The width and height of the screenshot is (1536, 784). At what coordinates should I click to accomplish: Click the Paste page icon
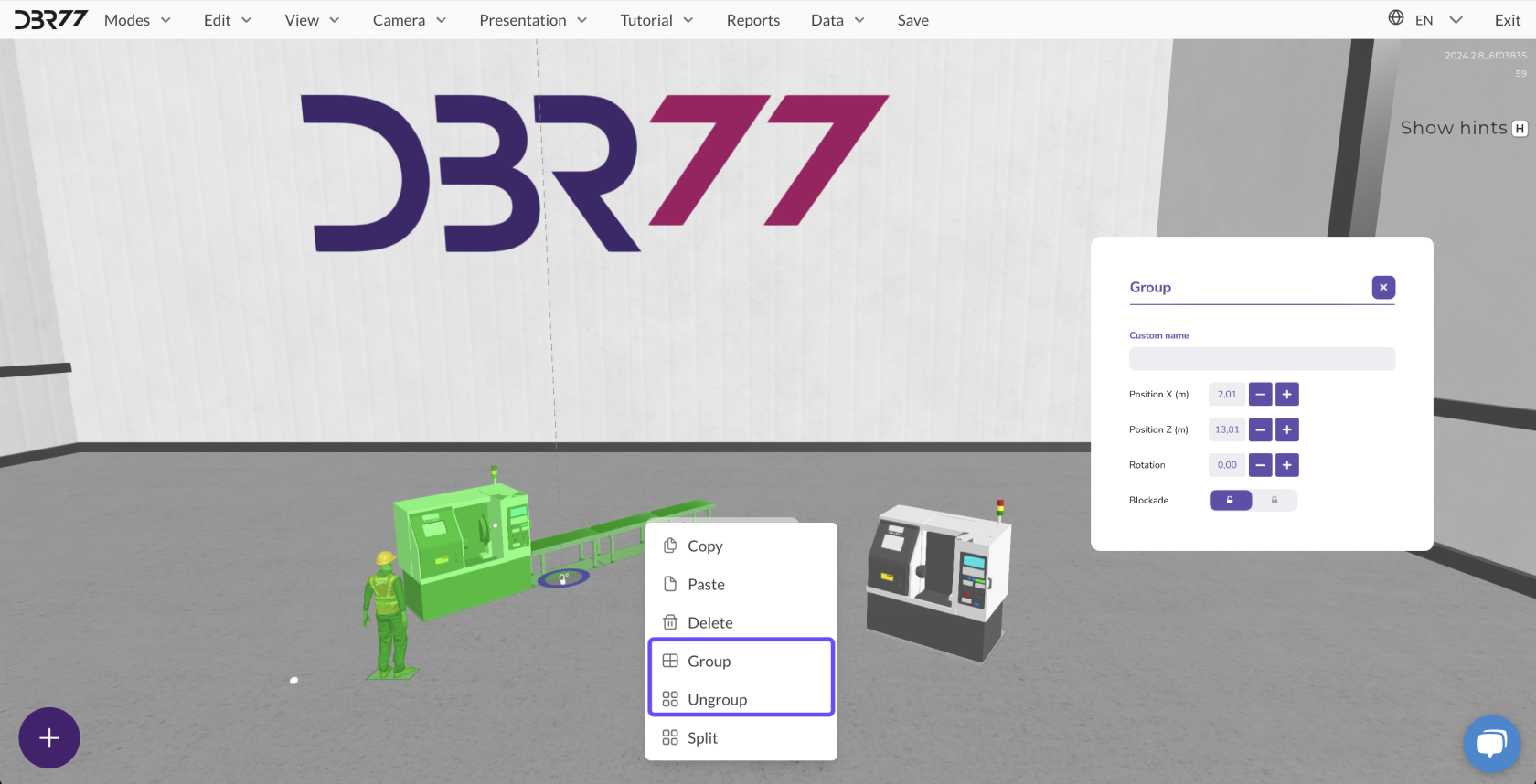670,584
